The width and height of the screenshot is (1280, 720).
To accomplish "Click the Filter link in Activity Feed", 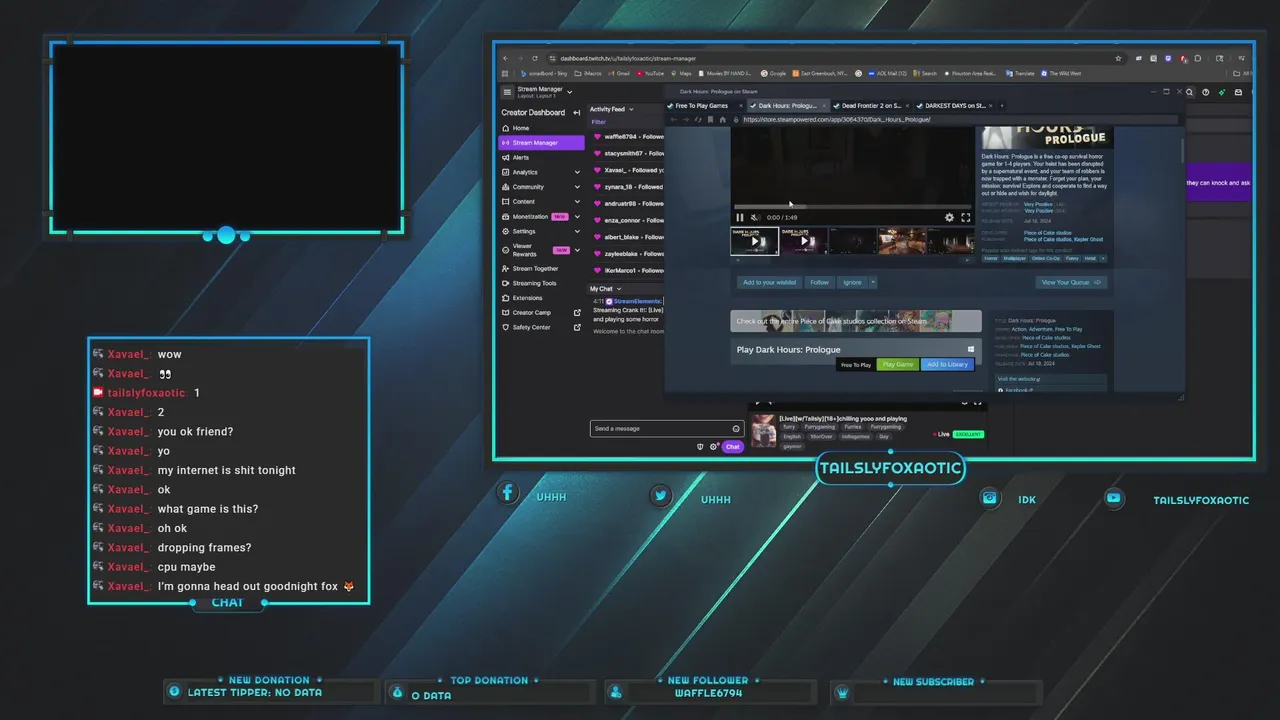I will [x=598, y=122].
